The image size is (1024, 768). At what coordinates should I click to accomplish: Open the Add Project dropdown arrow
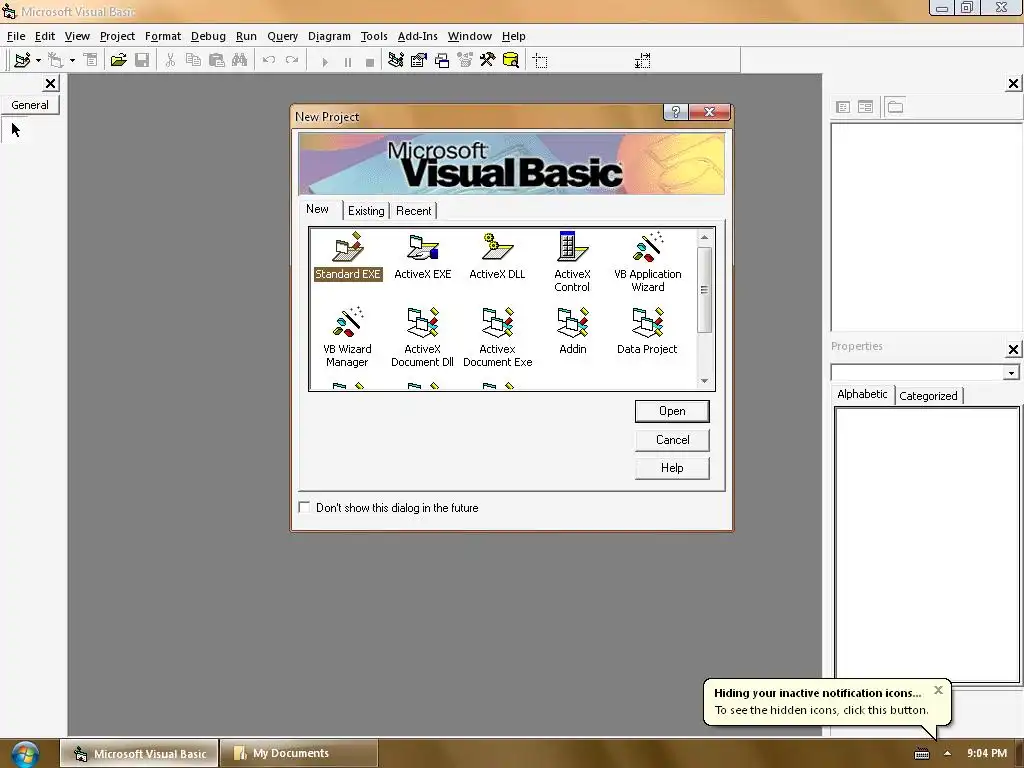(x=39, y=61)
